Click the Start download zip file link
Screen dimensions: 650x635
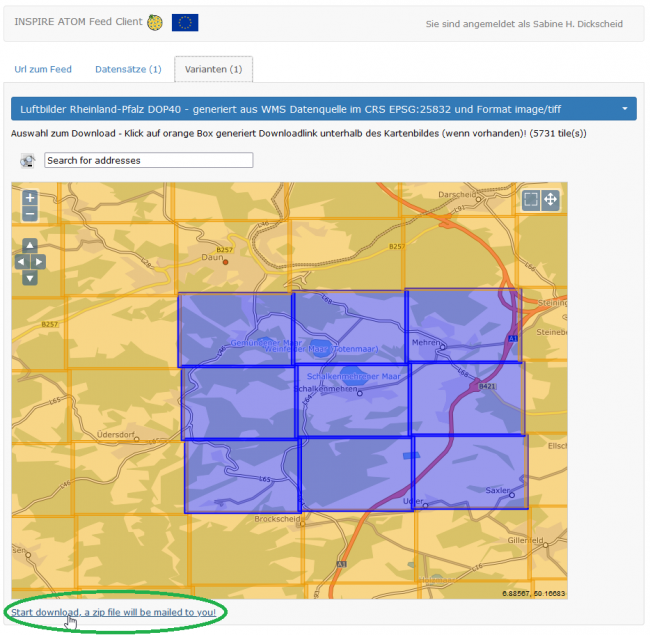point(113,612)
